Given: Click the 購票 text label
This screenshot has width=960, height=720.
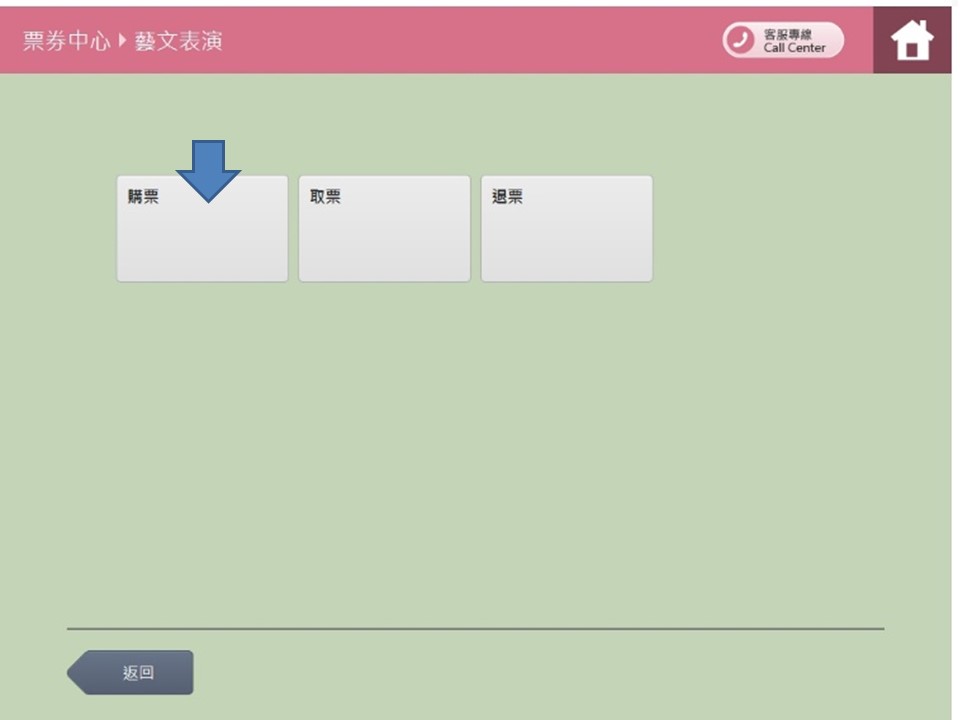Looking at the screenshot, I should pyautogui.click(x=143, y=197).
